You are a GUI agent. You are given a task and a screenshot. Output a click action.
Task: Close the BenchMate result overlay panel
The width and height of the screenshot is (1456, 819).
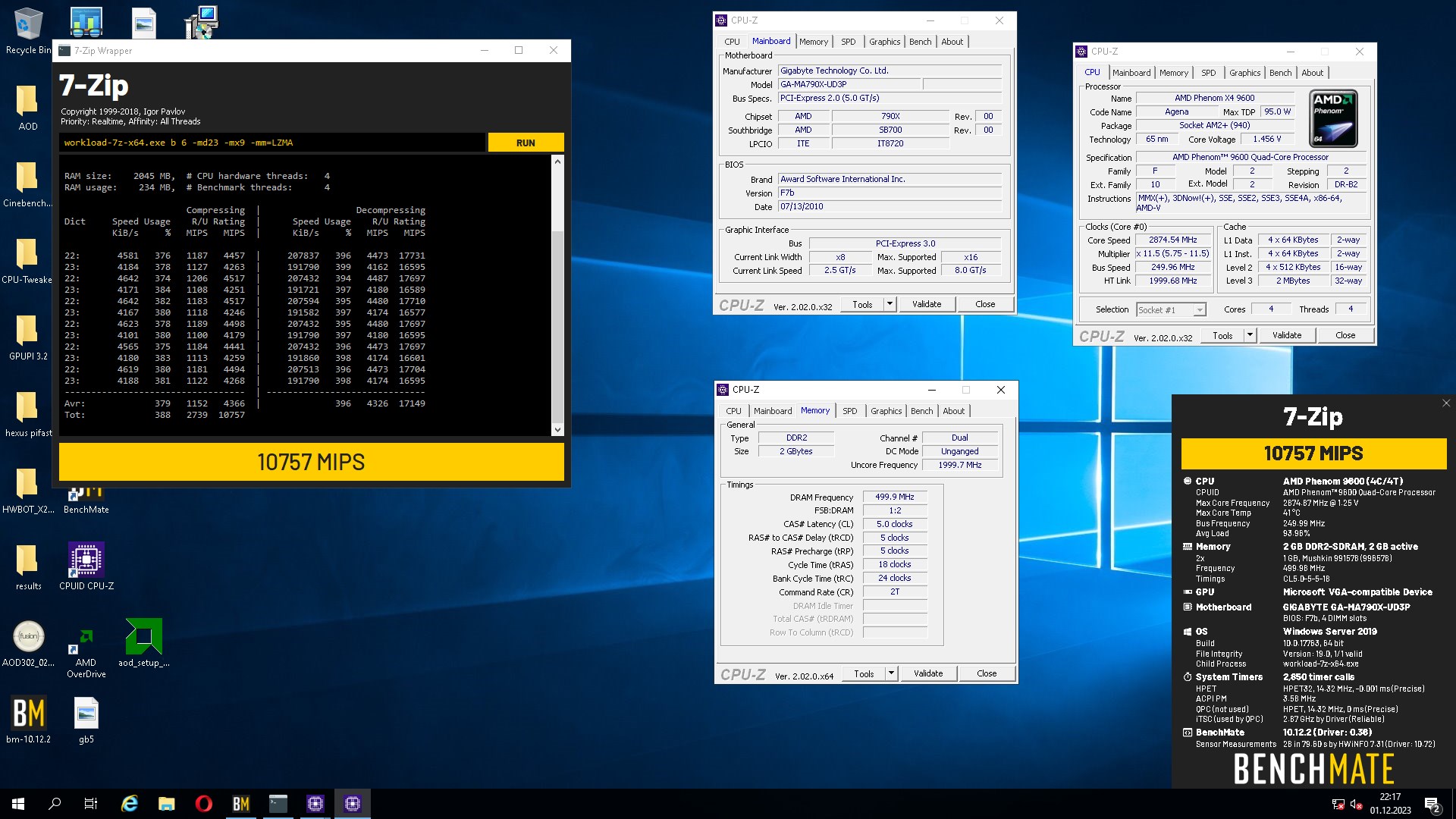[x=1446, y=403]
